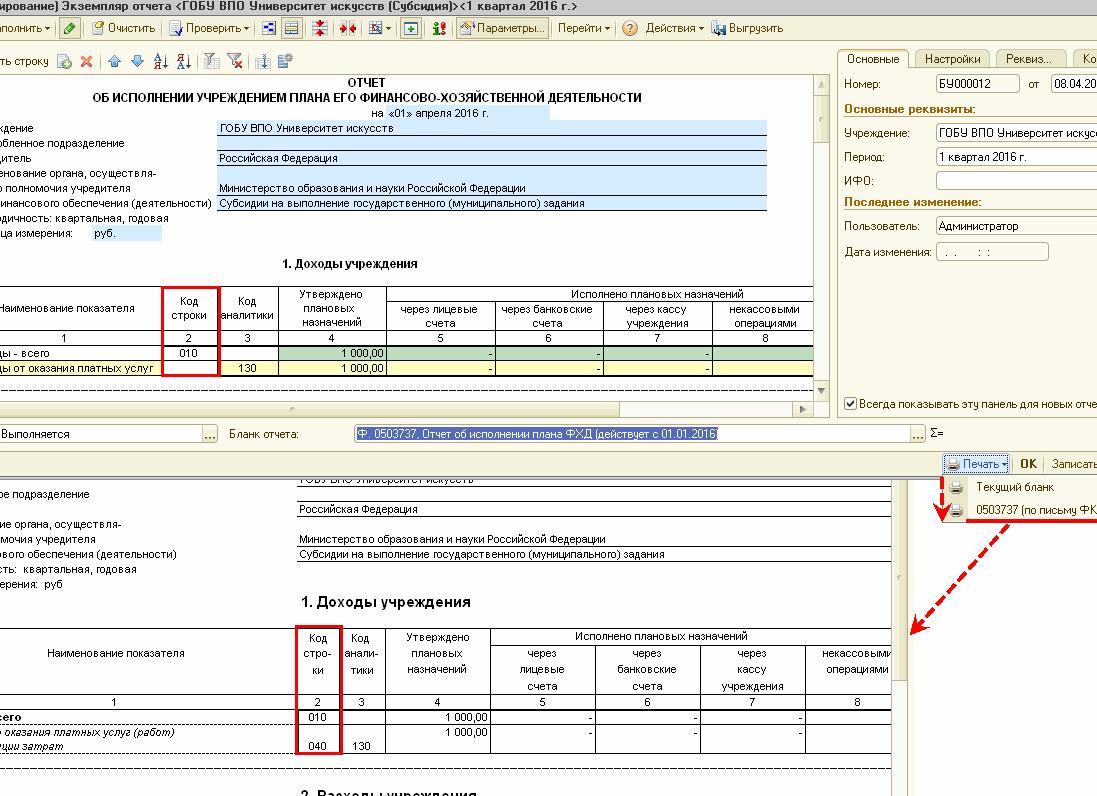Click the Период field 1 квартал 2016 г.
Viewport: 1097px width, 796px height.
click(1017, 157)
